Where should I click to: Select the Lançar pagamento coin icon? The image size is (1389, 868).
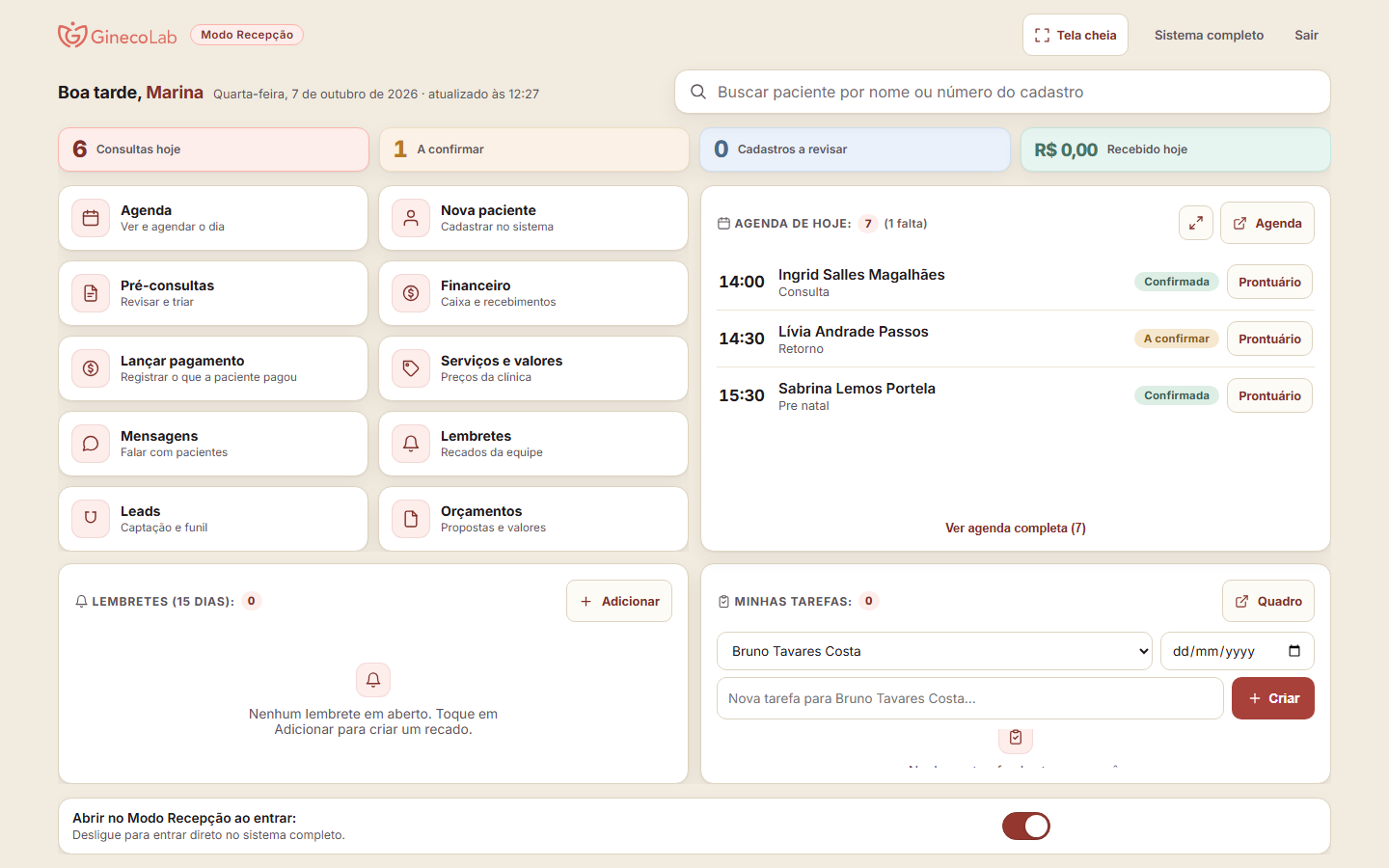91,368
